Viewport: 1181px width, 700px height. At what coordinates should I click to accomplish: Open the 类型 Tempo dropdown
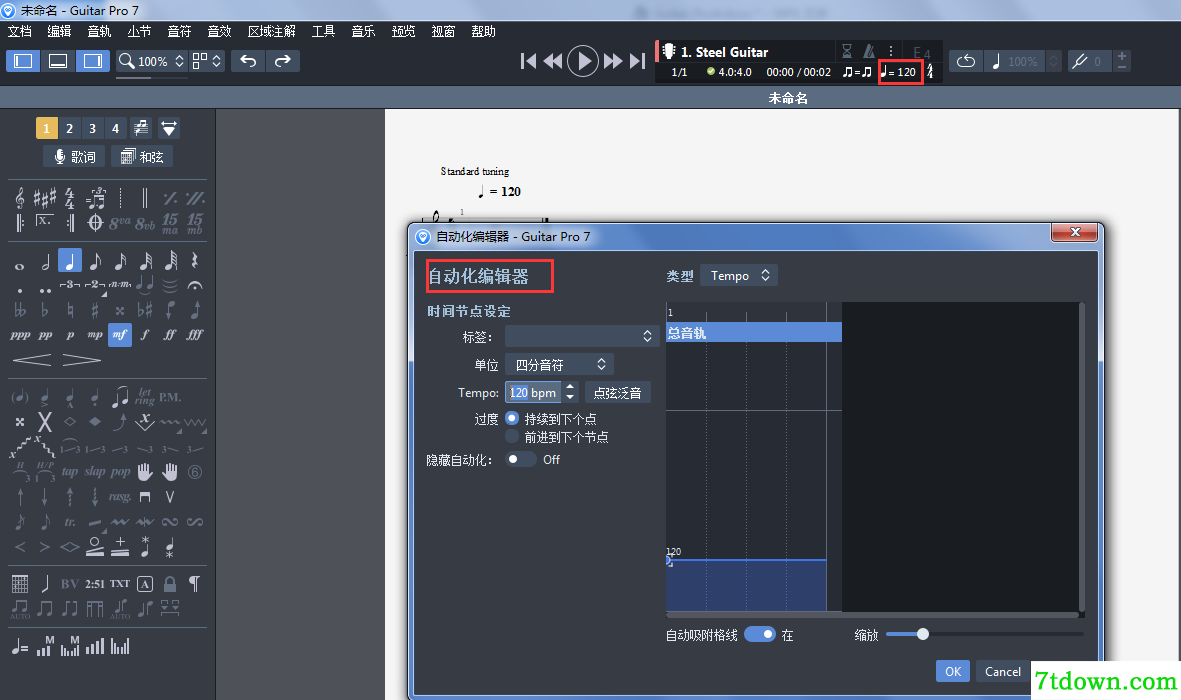point(739,276)
